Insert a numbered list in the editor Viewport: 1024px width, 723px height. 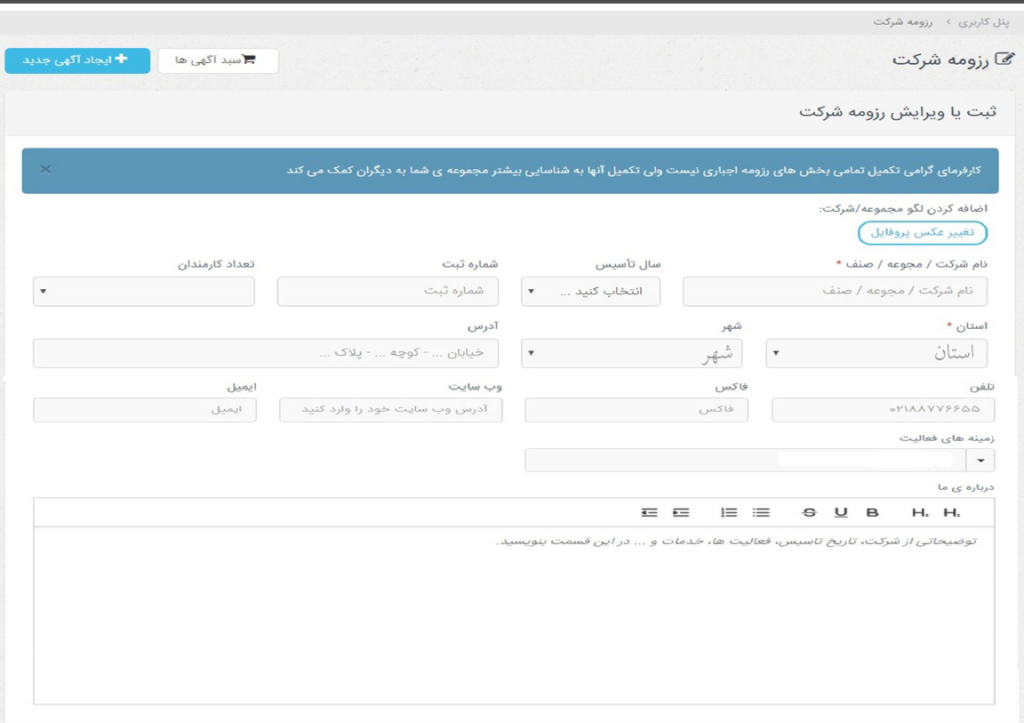[729, 512]
